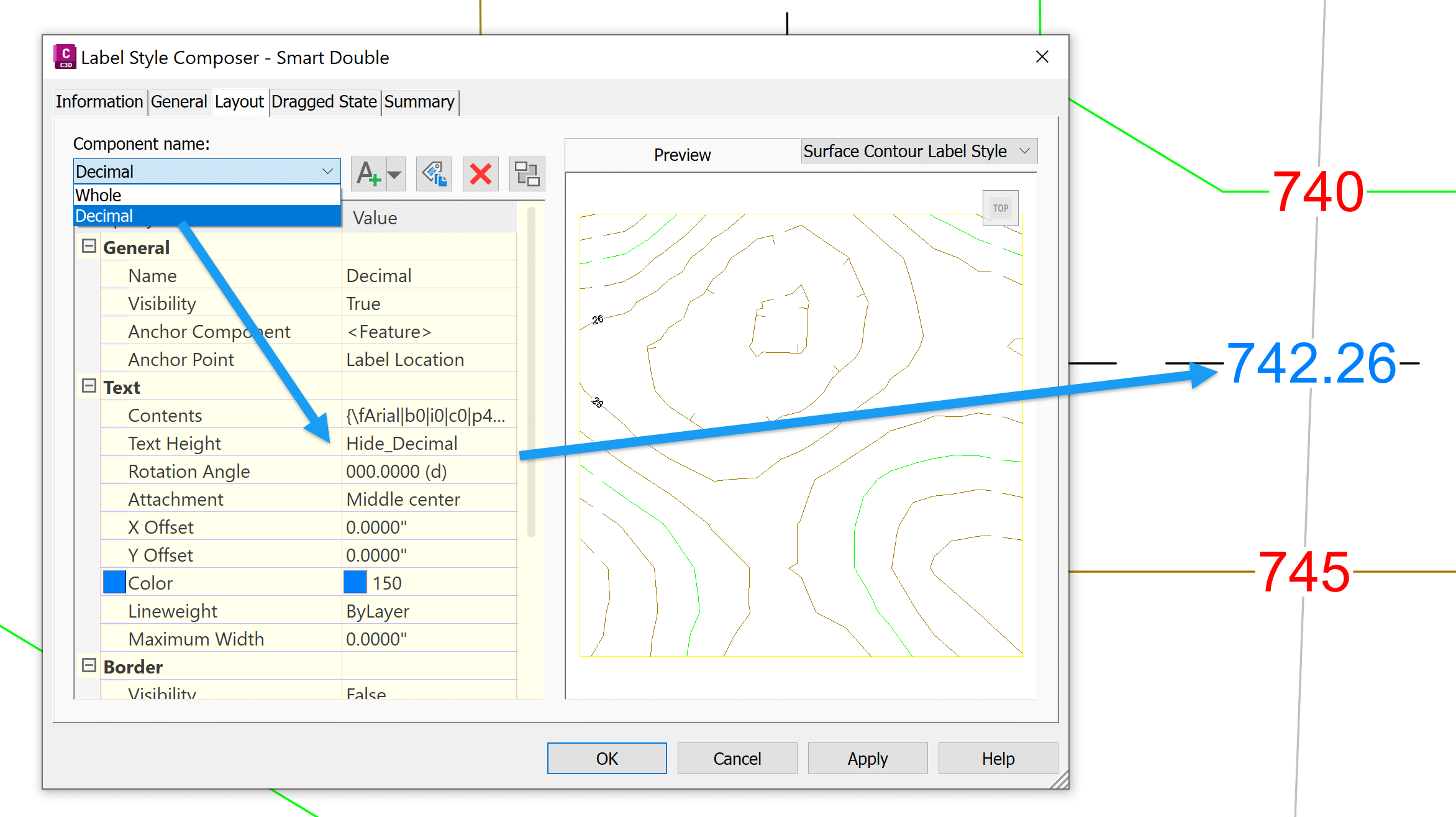Switch to the Summary tab
This screenshot has height=817, width=1456.
(x=419, y=101)
